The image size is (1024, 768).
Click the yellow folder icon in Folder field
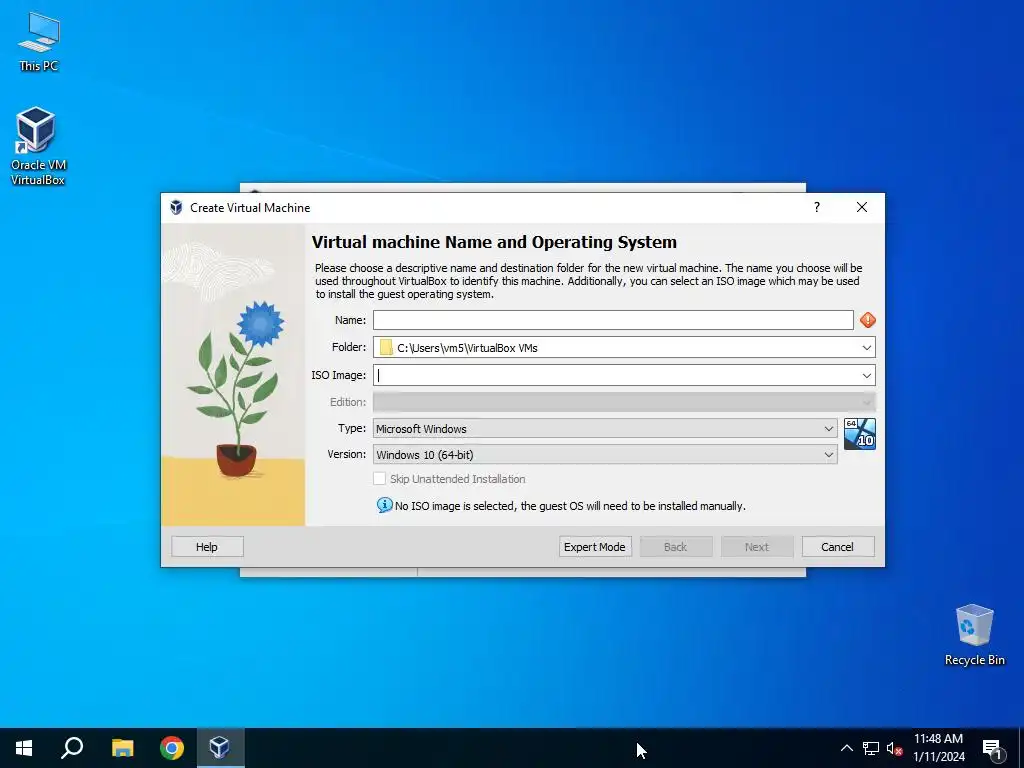pyautogui.click(x=386, y=347)
